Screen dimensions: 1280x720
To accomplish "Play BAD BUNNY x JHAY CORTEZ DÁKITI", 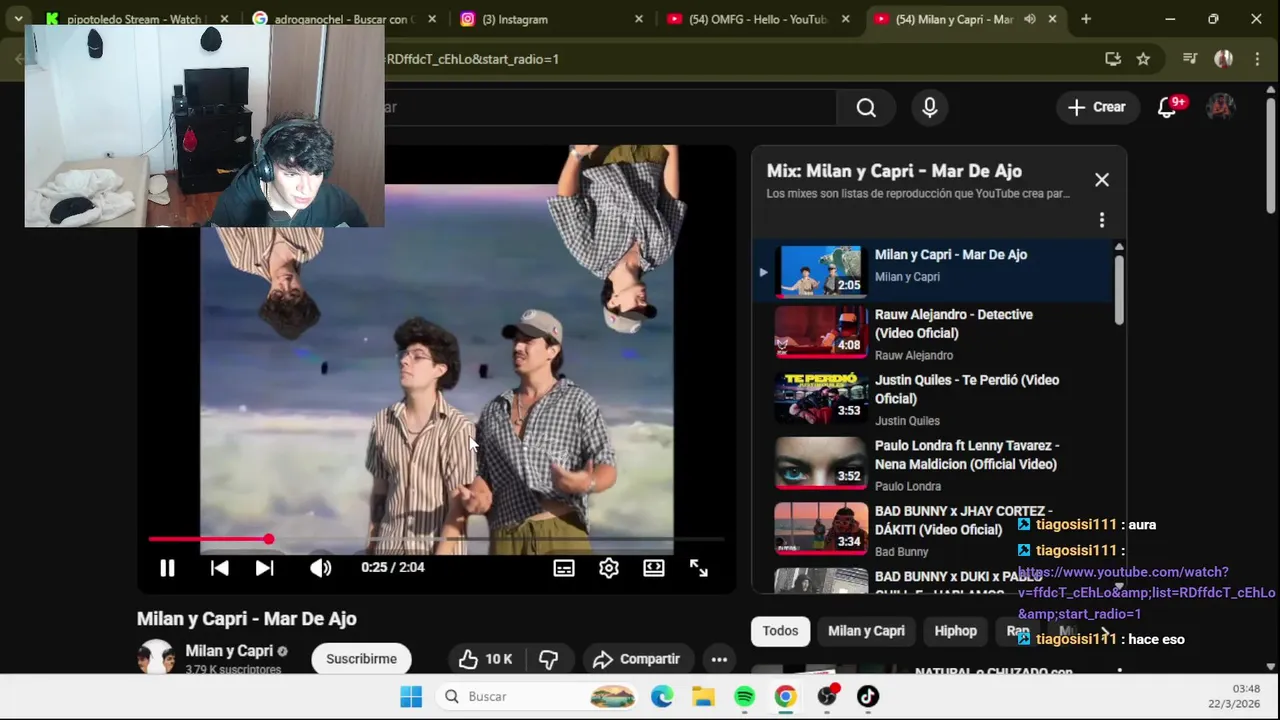I will [x=933, y=530].
